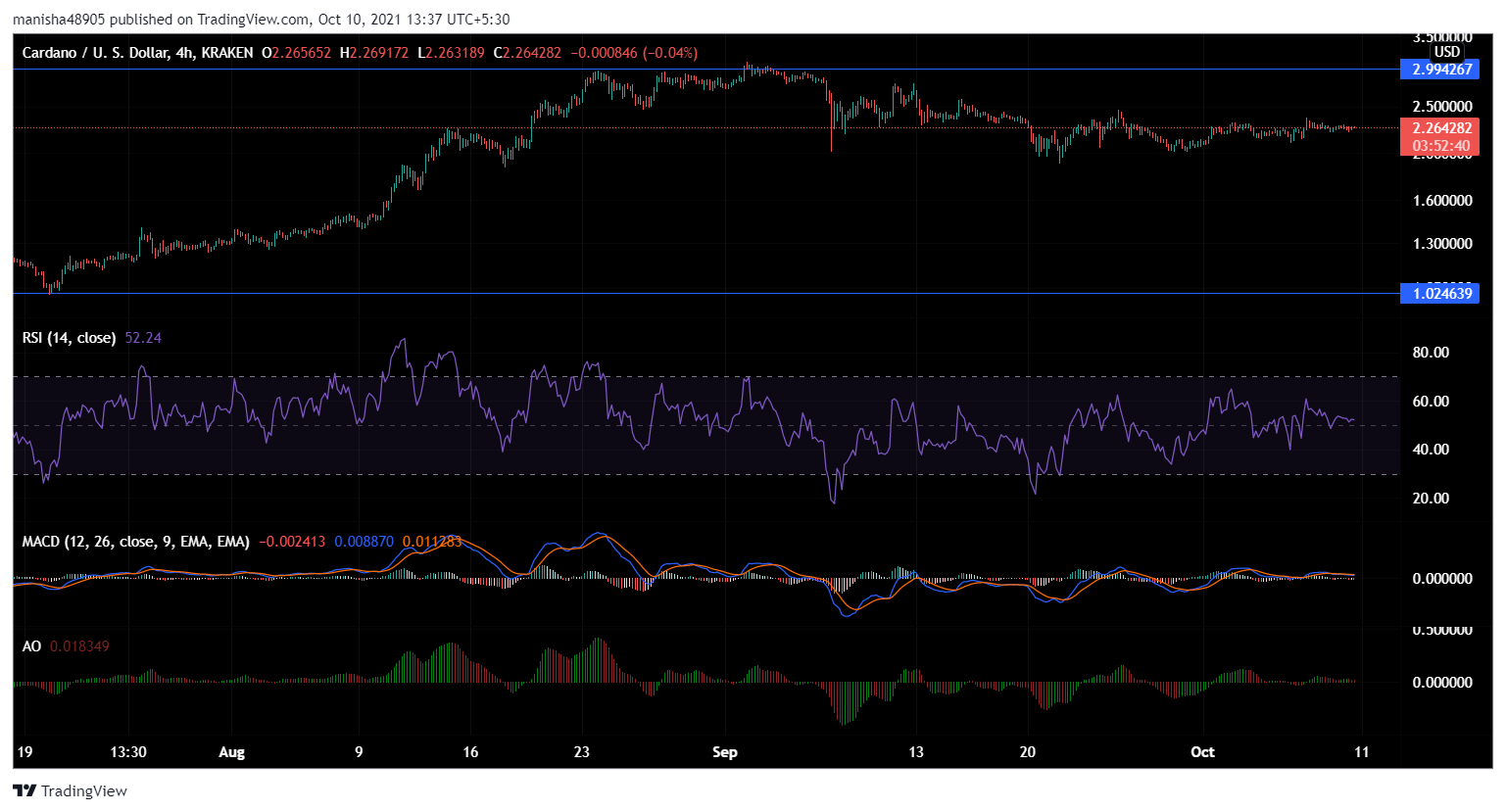The width and height of the screenshot is (1506, 812).
Task: Click the 2.500000 price scale label
Action: 1441,107
